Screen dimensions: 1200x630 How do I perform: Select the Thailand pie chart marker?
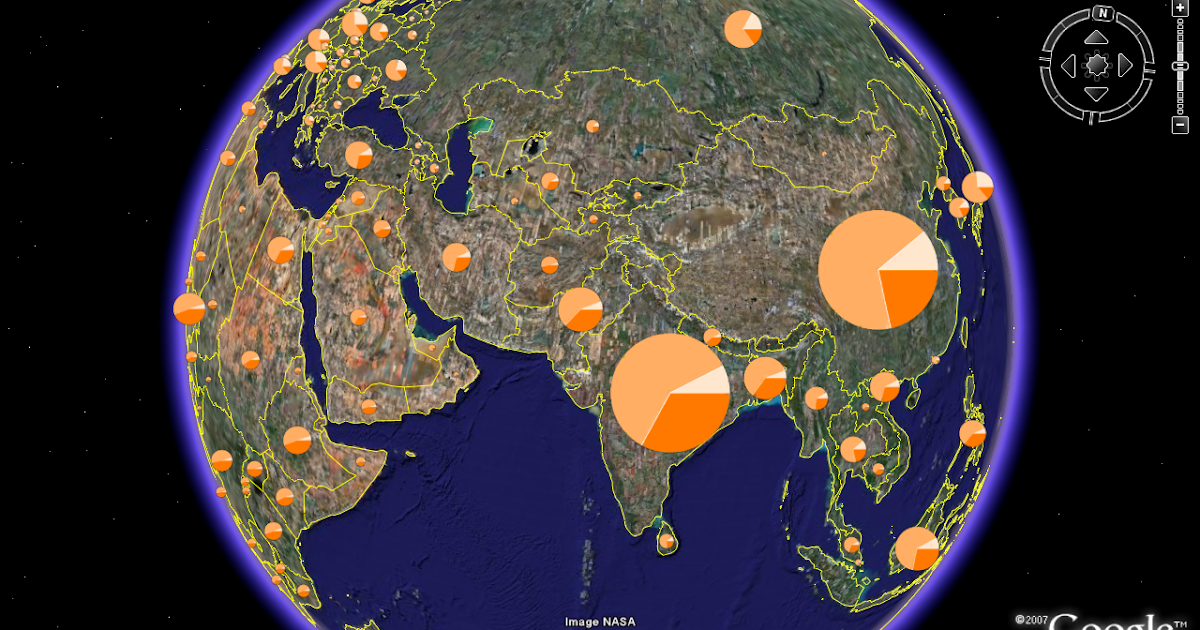tap(853, 449)
